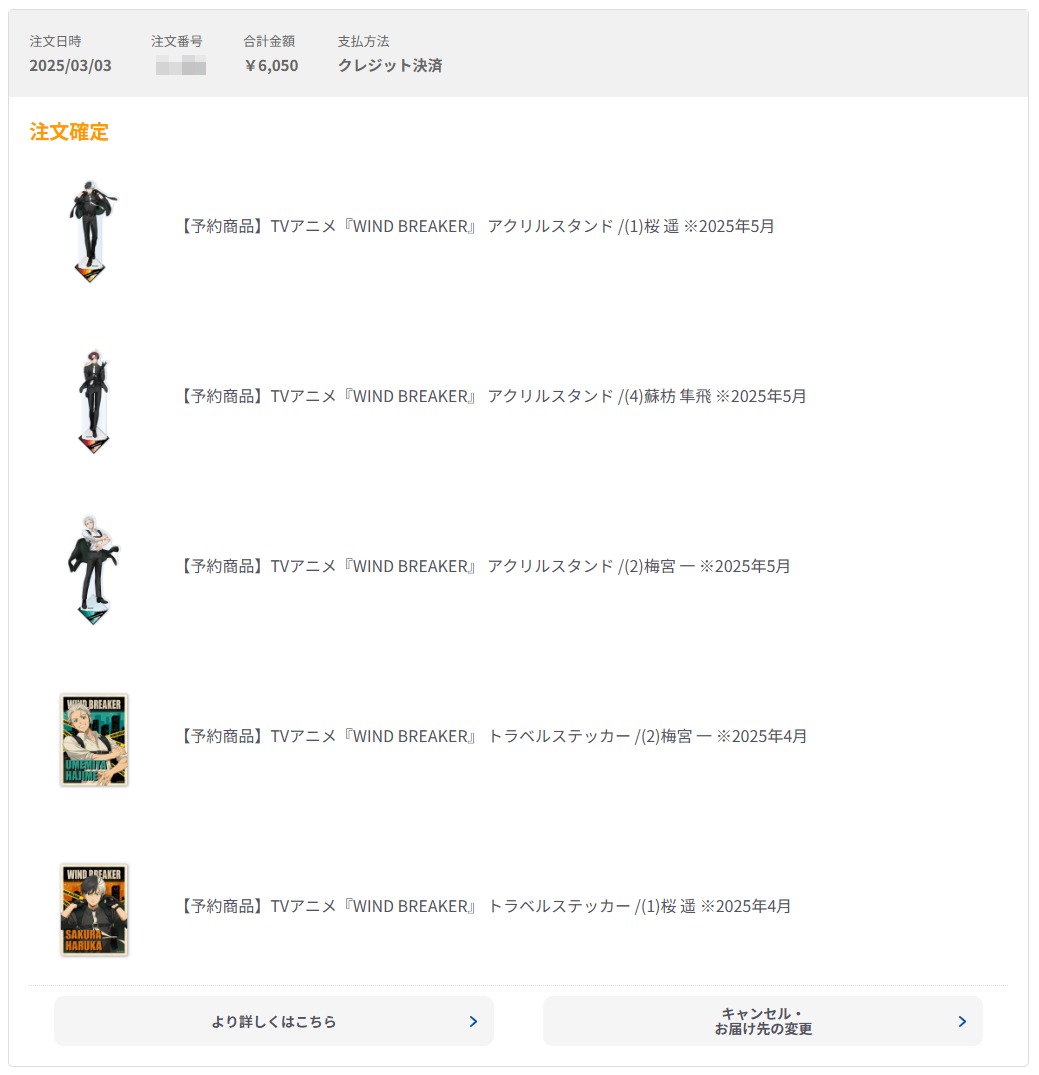Image resolution: width=1039 pixels, height=1075 pixels.
Task: Click the アクリルスタンド (1)桜 遥 product title
Action: point(477,226)
